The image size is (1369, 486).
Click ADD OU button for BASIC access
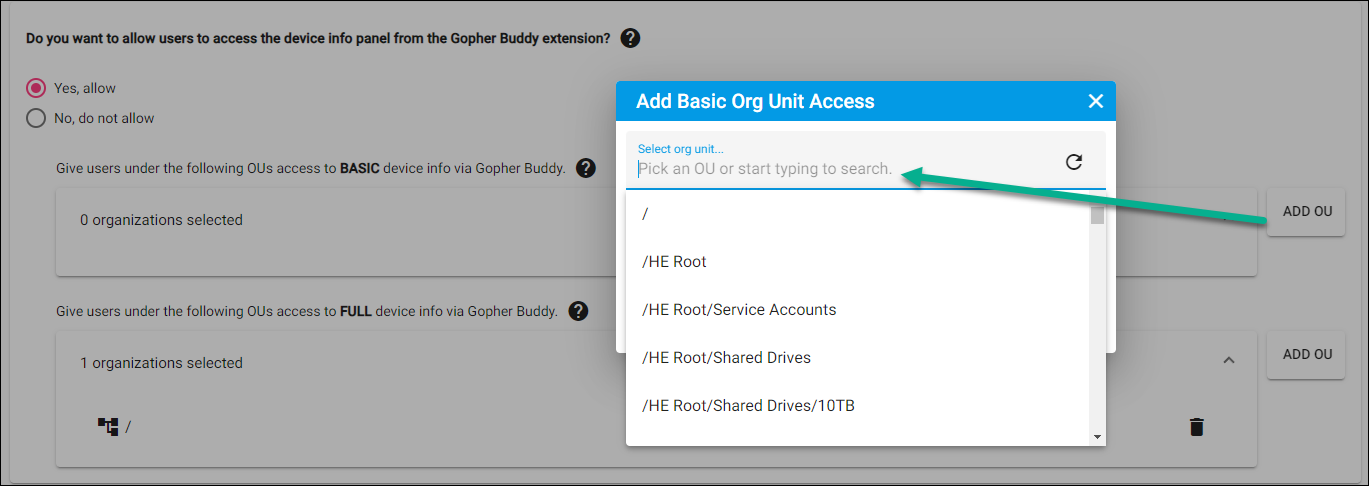click(1308, 211)
